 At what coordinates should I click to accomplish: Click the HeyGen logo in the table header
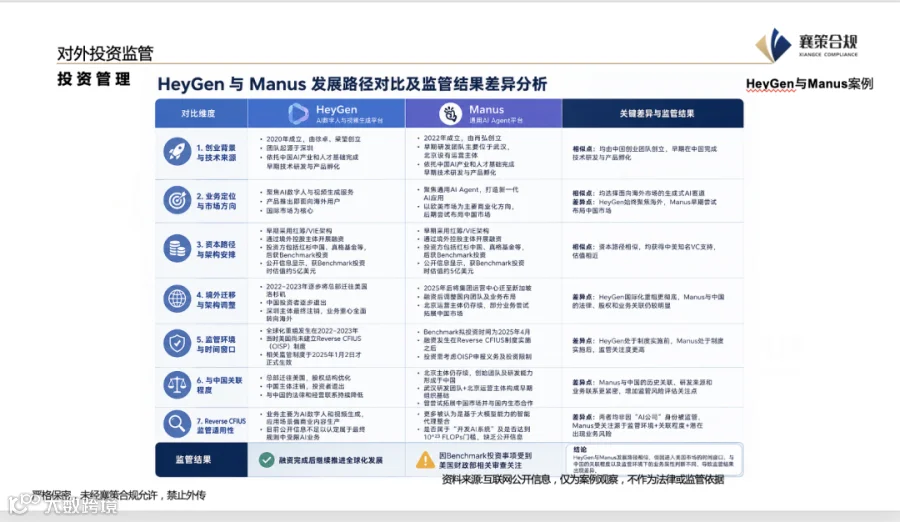298,114
